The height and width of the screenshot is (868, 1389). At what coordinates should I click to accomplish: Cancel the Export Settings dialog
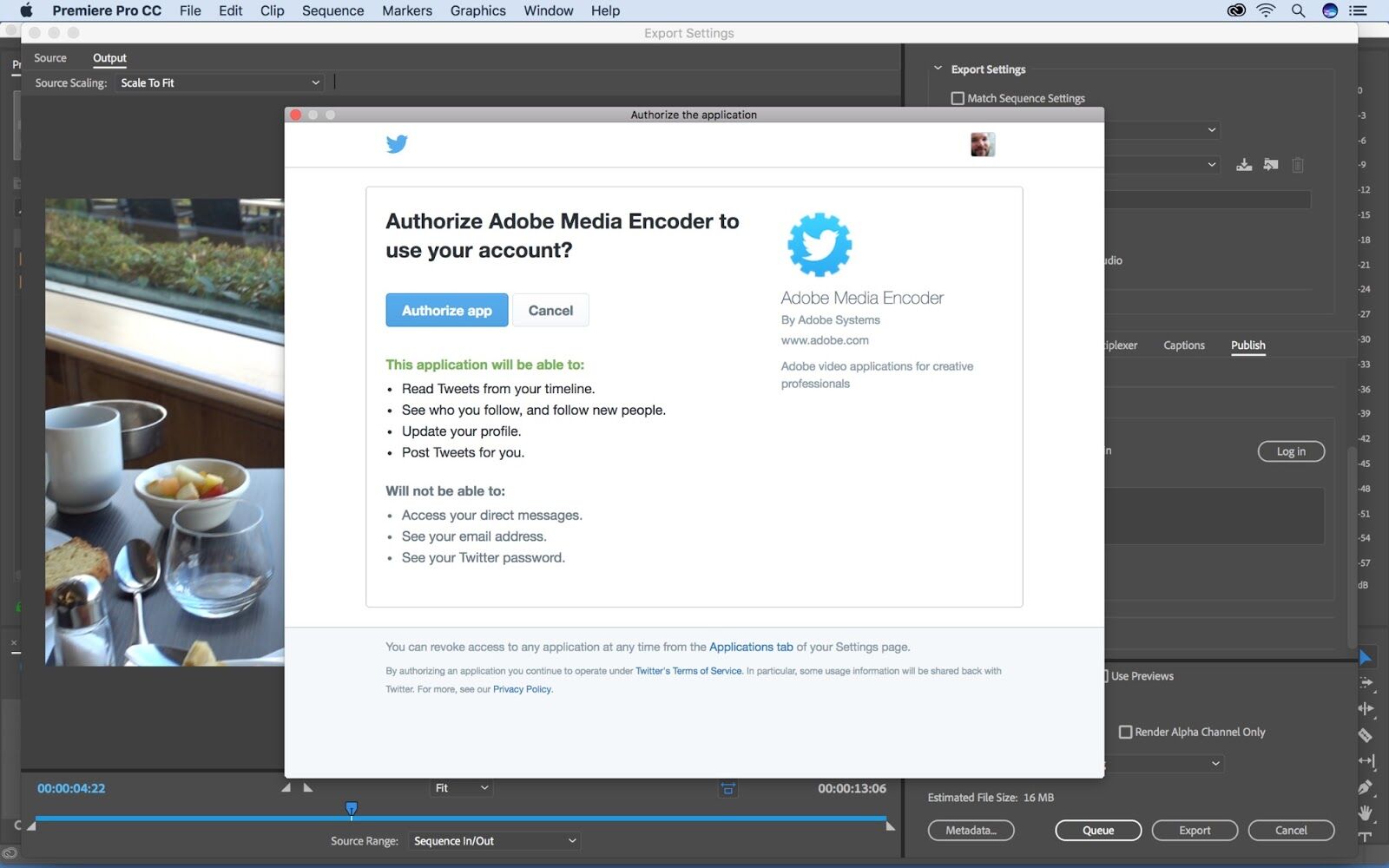pos(1291,831)
